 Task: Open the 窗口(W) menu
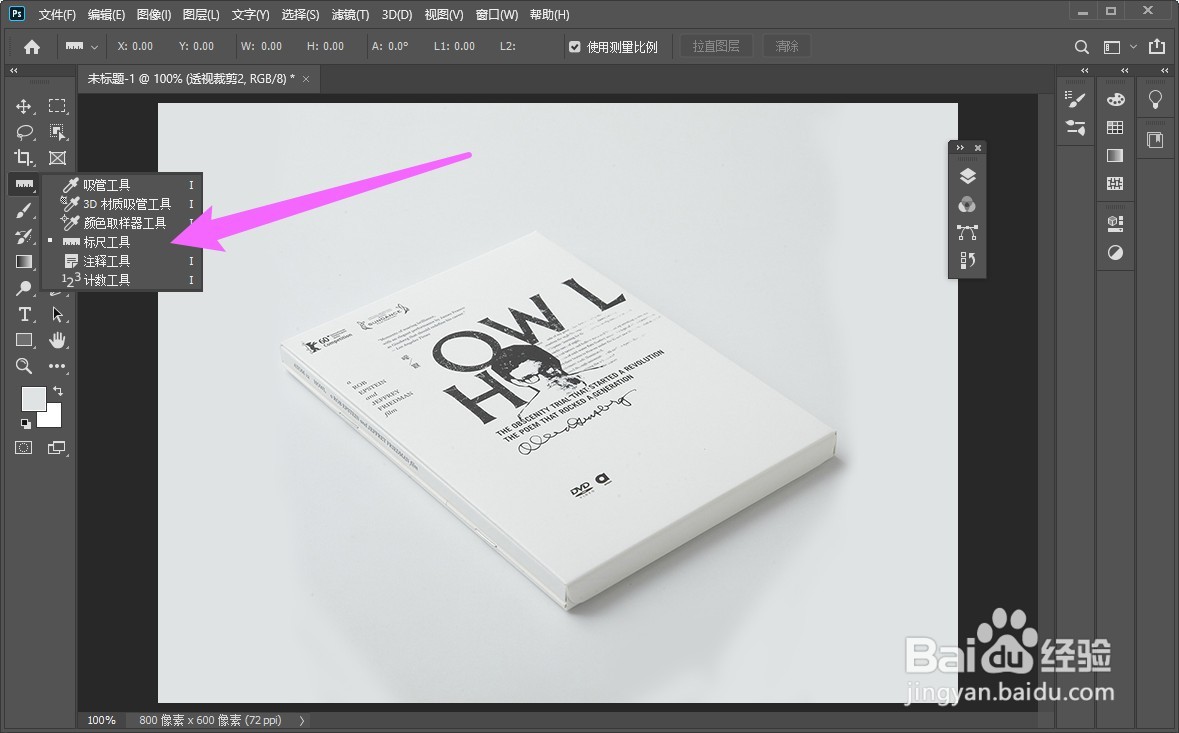(x=497, y=14)
